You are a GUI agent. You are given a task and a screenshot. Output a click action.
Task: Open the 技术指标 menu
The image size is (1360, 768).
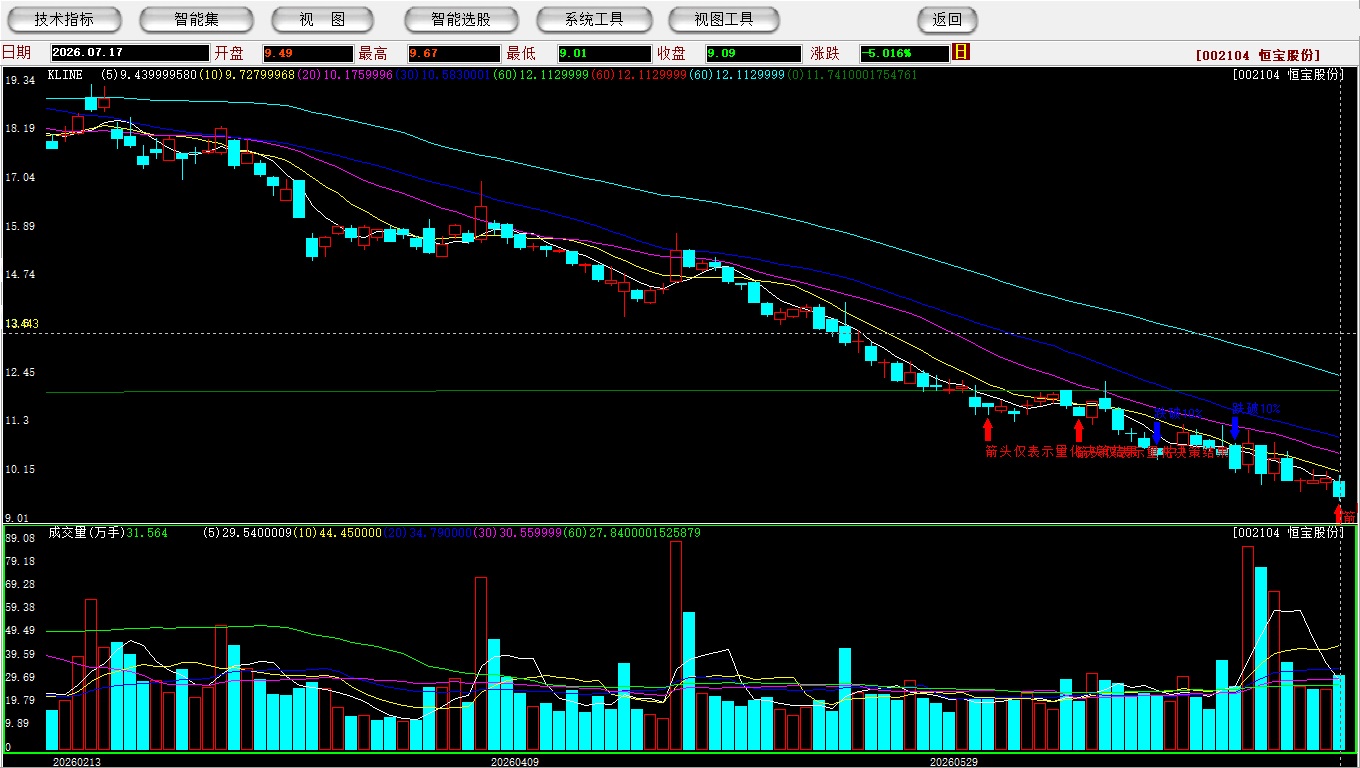(64, 19)
